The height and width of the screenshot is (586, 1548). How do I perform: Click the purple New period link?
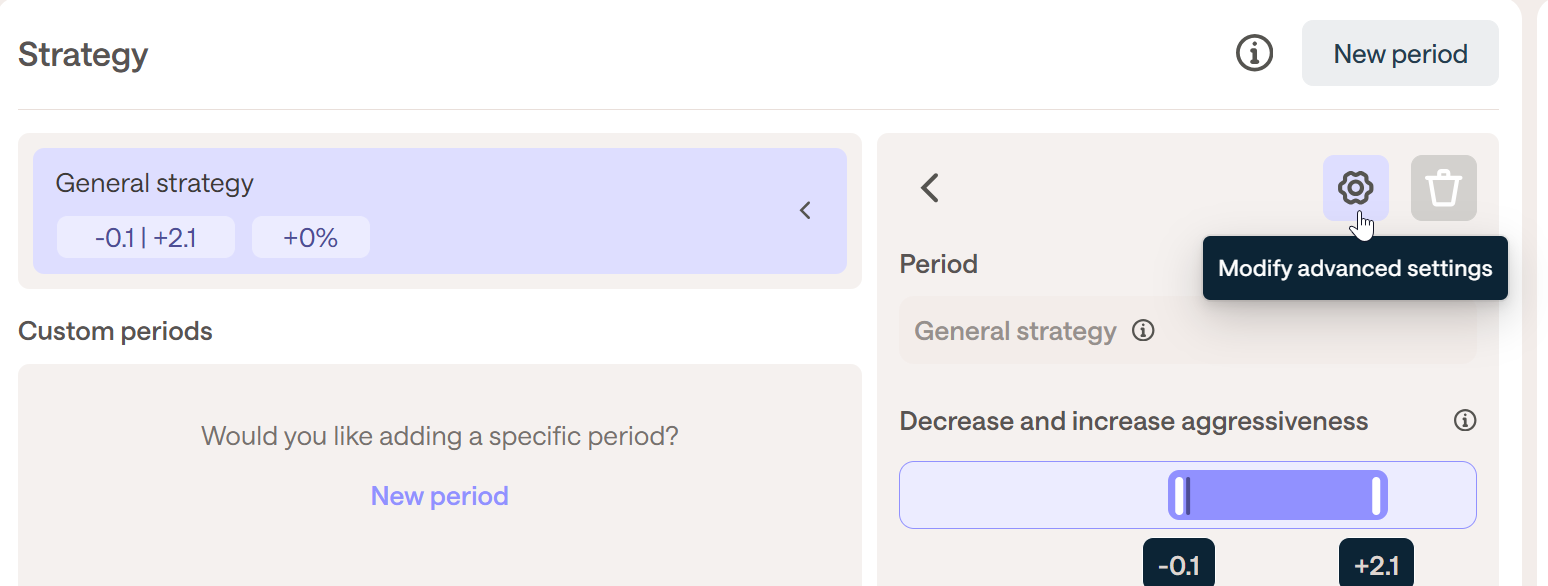(439, 496)
